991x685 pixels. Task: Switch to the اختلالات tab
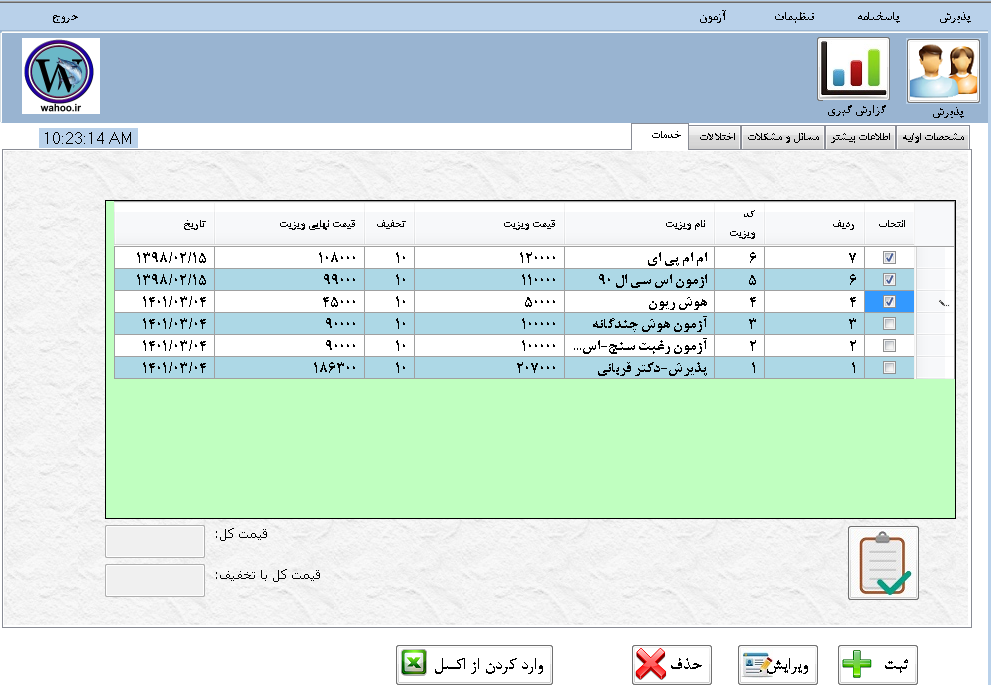717,137
